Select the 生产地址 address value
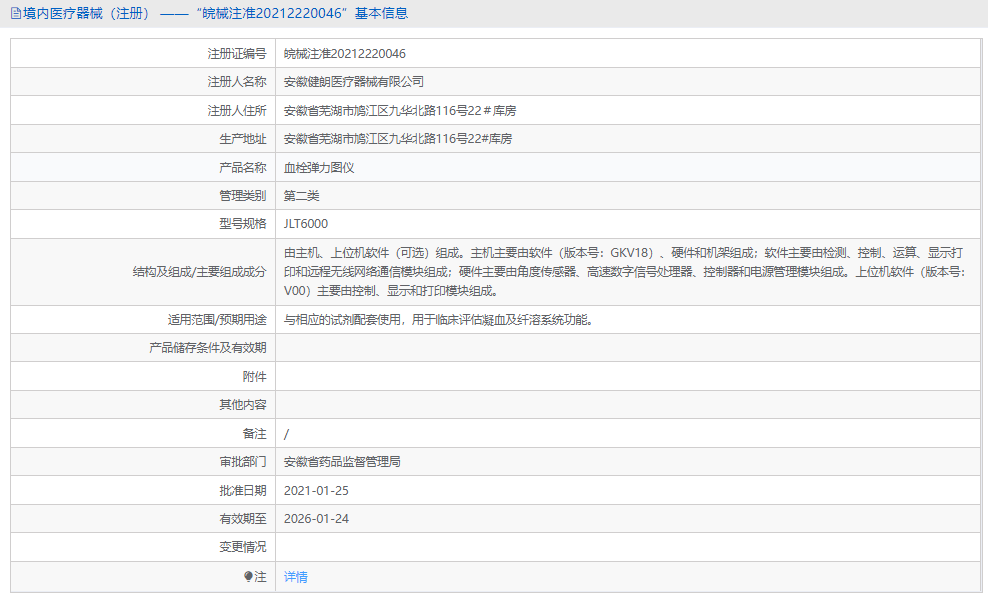 coord(398,139)
